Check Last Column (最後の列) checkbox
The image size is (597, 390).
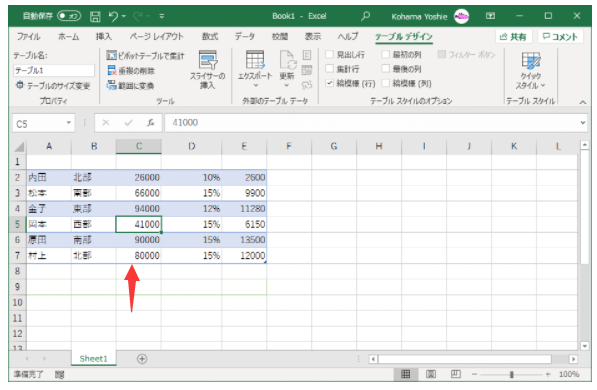point(386,69)
